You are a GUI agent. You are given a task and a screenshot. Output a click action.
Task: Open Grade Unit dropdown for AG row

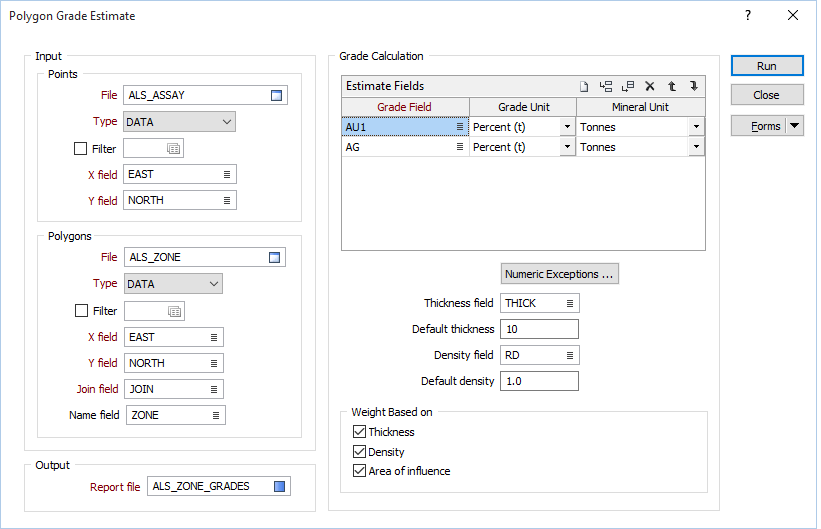pyautogui.click(x=567, y=147)
